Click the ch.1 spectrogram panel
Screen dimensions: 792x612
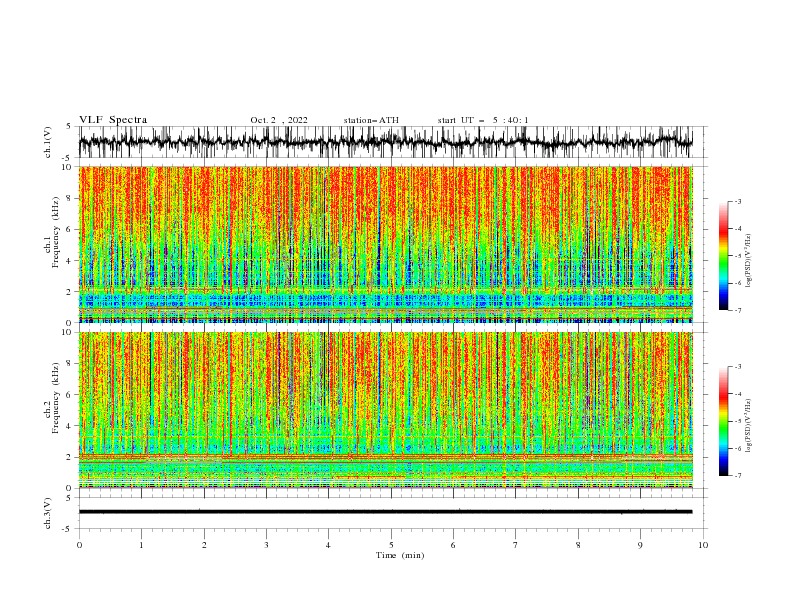click(x=385, y=244)
